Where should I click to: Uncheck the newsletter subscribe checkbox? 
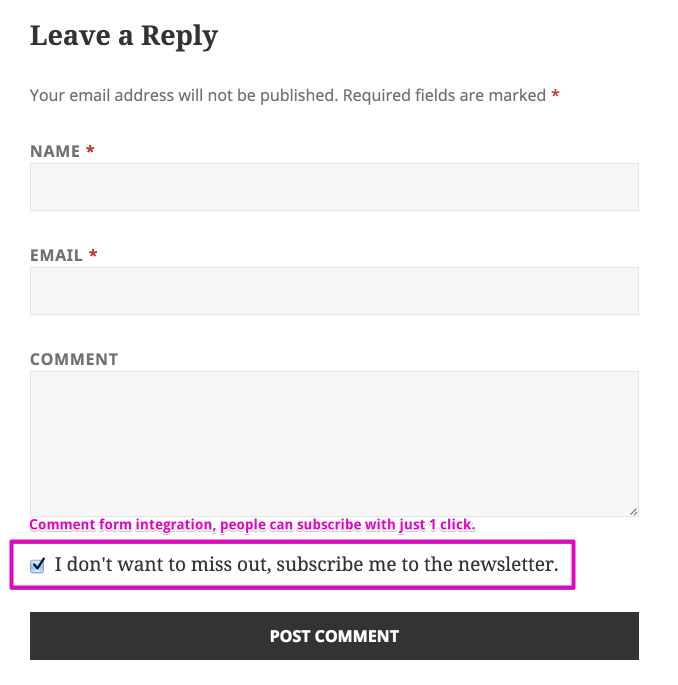click(38, 566)
